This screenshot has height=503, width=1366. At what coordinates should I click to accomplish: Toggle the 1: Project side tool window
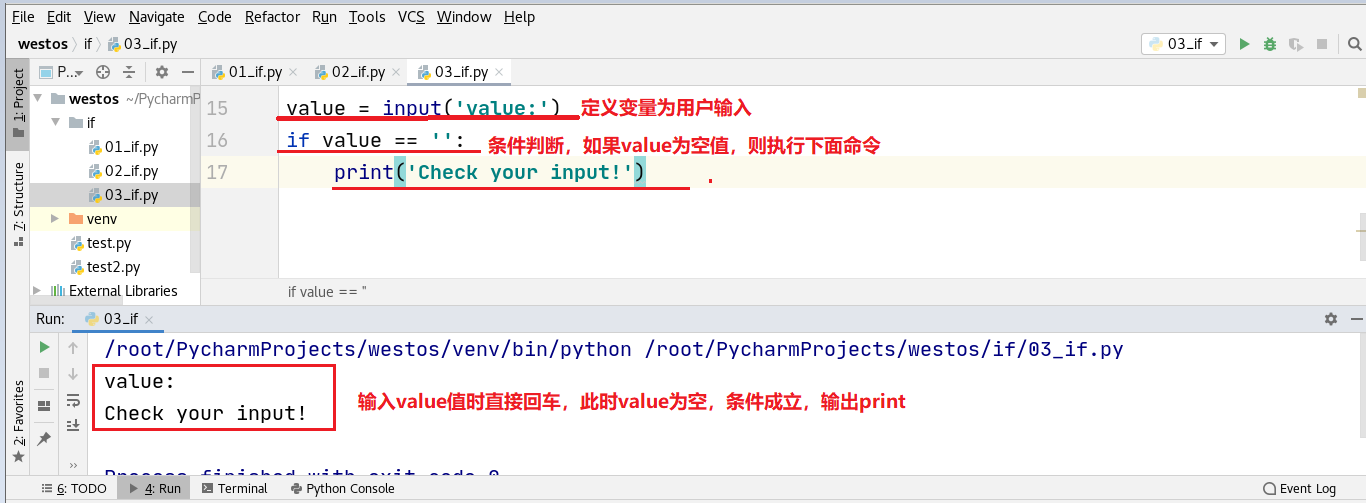(x=17, y=103)
